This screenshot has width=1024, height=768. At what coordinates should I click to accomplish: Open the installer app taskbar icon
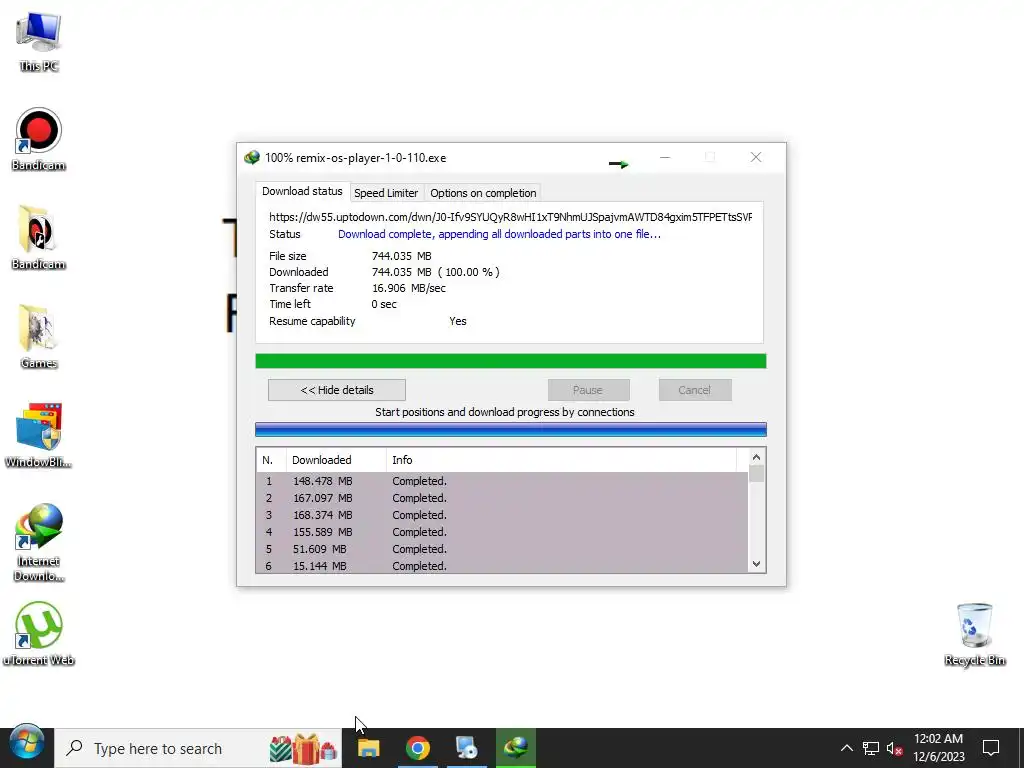coord(466,748)
